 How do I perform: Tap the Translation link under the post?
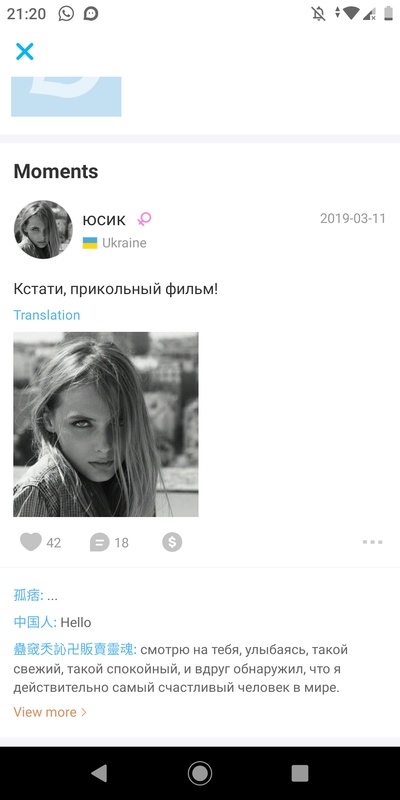(x=46, y=315)
